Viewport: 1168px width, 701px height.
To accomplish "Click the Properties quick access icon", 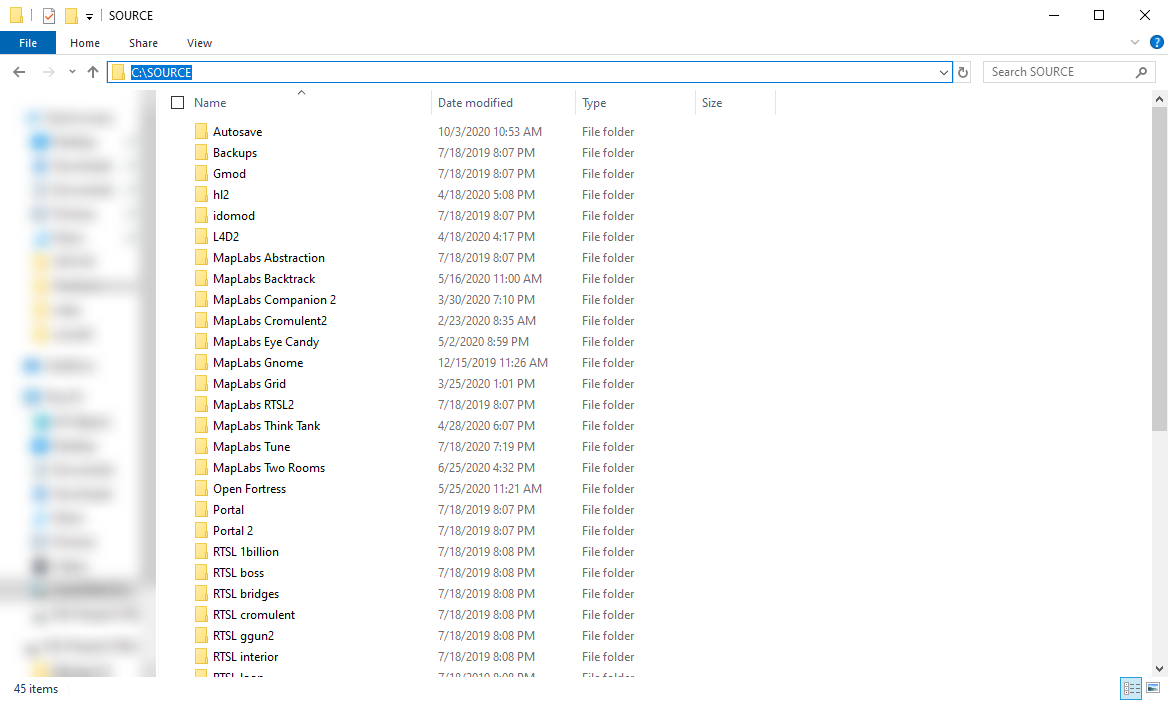I will tap(48, 16).
